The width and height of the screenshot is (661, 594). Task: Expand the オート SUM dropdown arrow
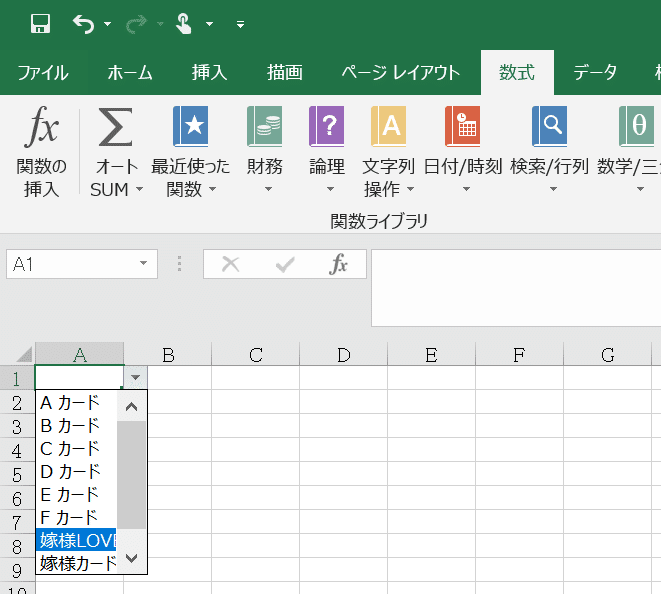tap(140, 189)
